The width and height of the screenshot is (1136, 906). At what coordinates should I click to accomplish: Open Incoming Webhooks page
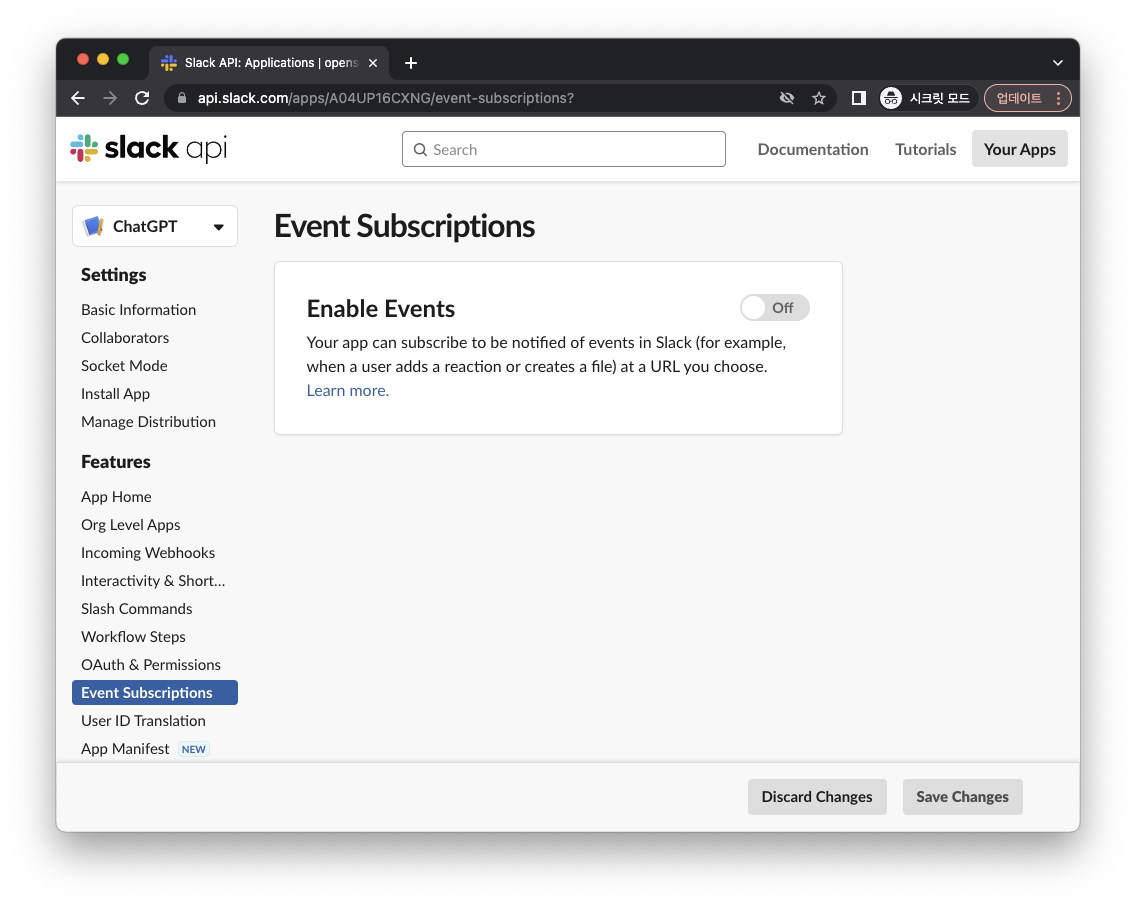pyautogui.click(x=148, y=553)
